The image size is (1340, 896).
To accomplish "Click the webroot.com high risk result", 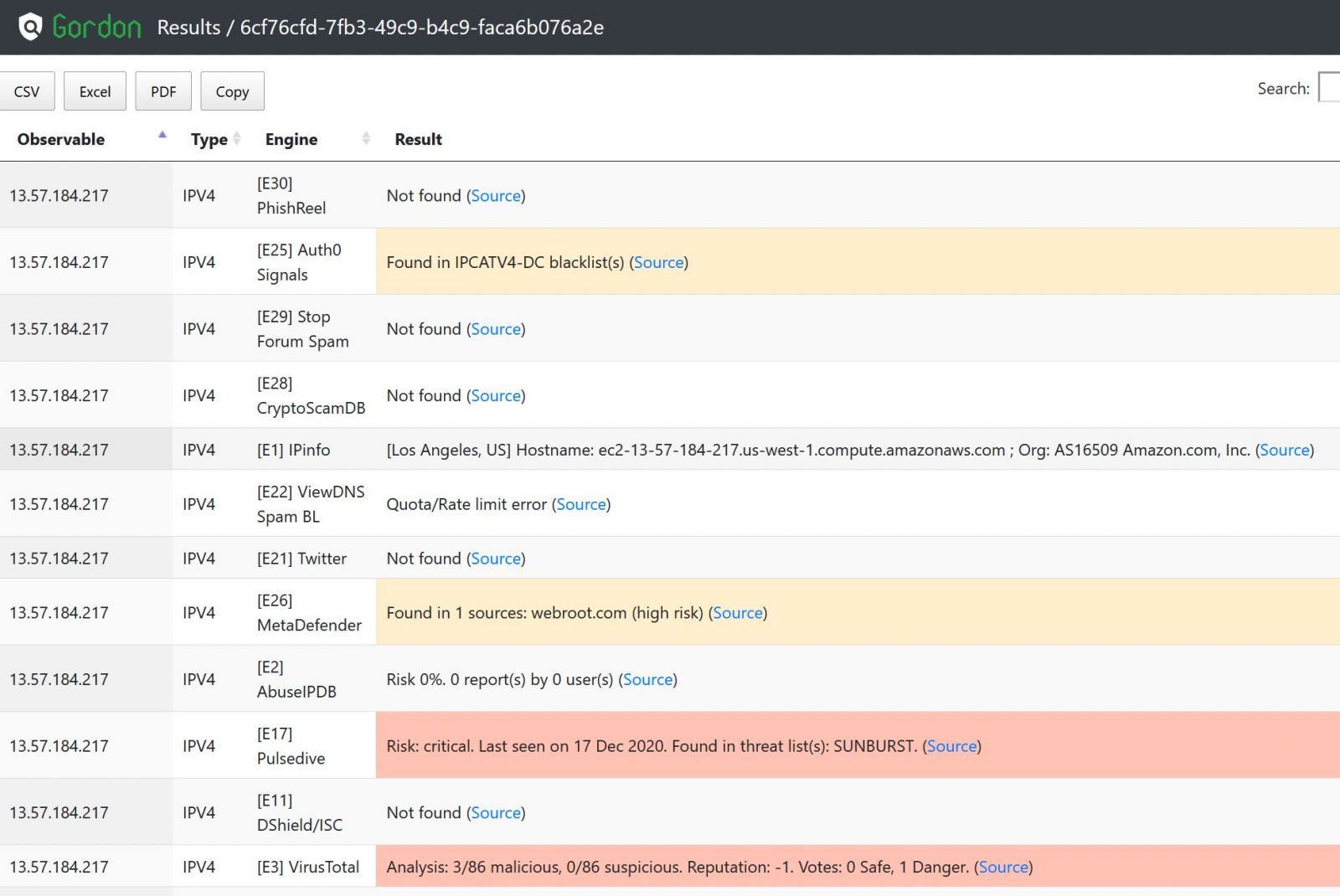I will 544,613.
